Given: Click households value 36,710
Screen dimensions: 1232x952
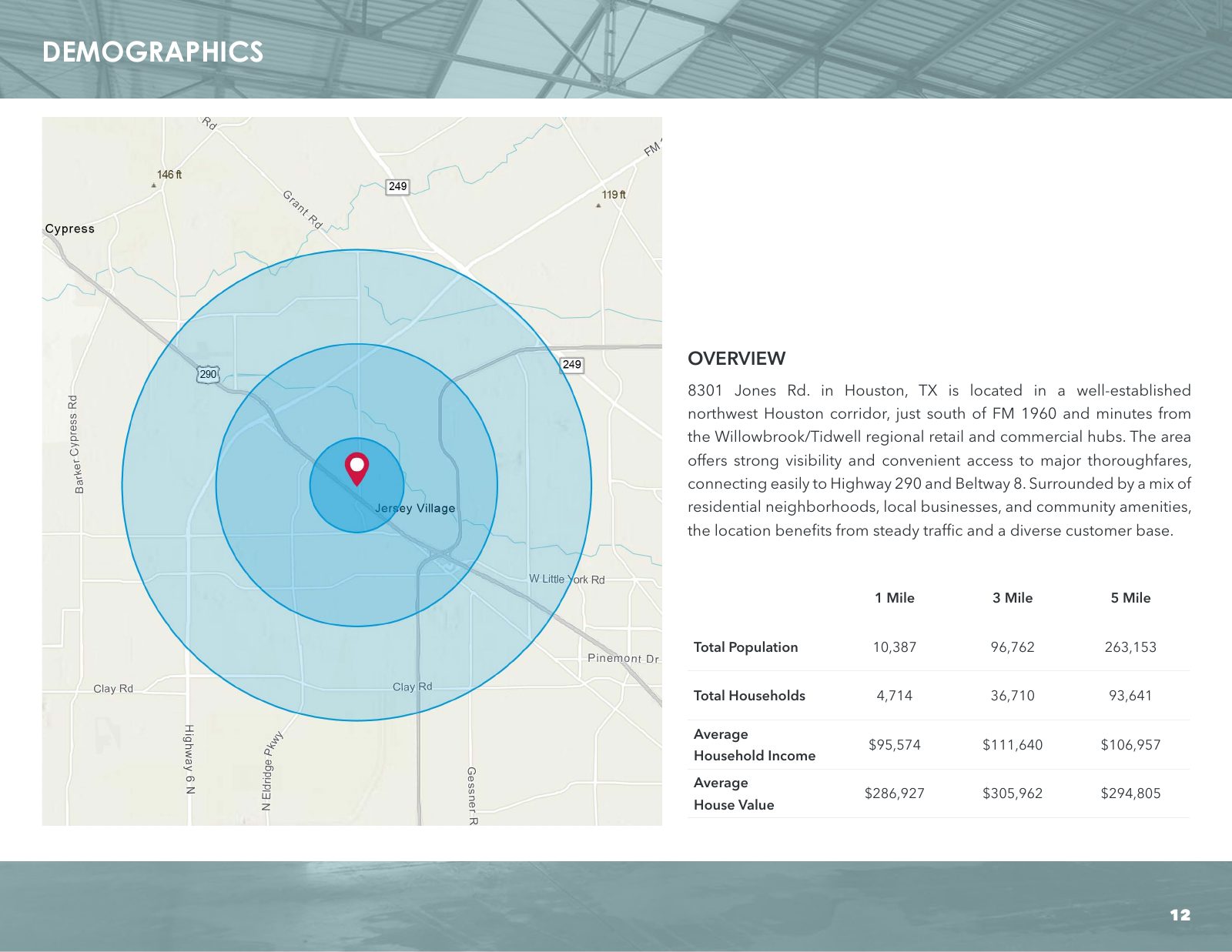Looking at the screenshot, I should click(x=1013, y=696).
